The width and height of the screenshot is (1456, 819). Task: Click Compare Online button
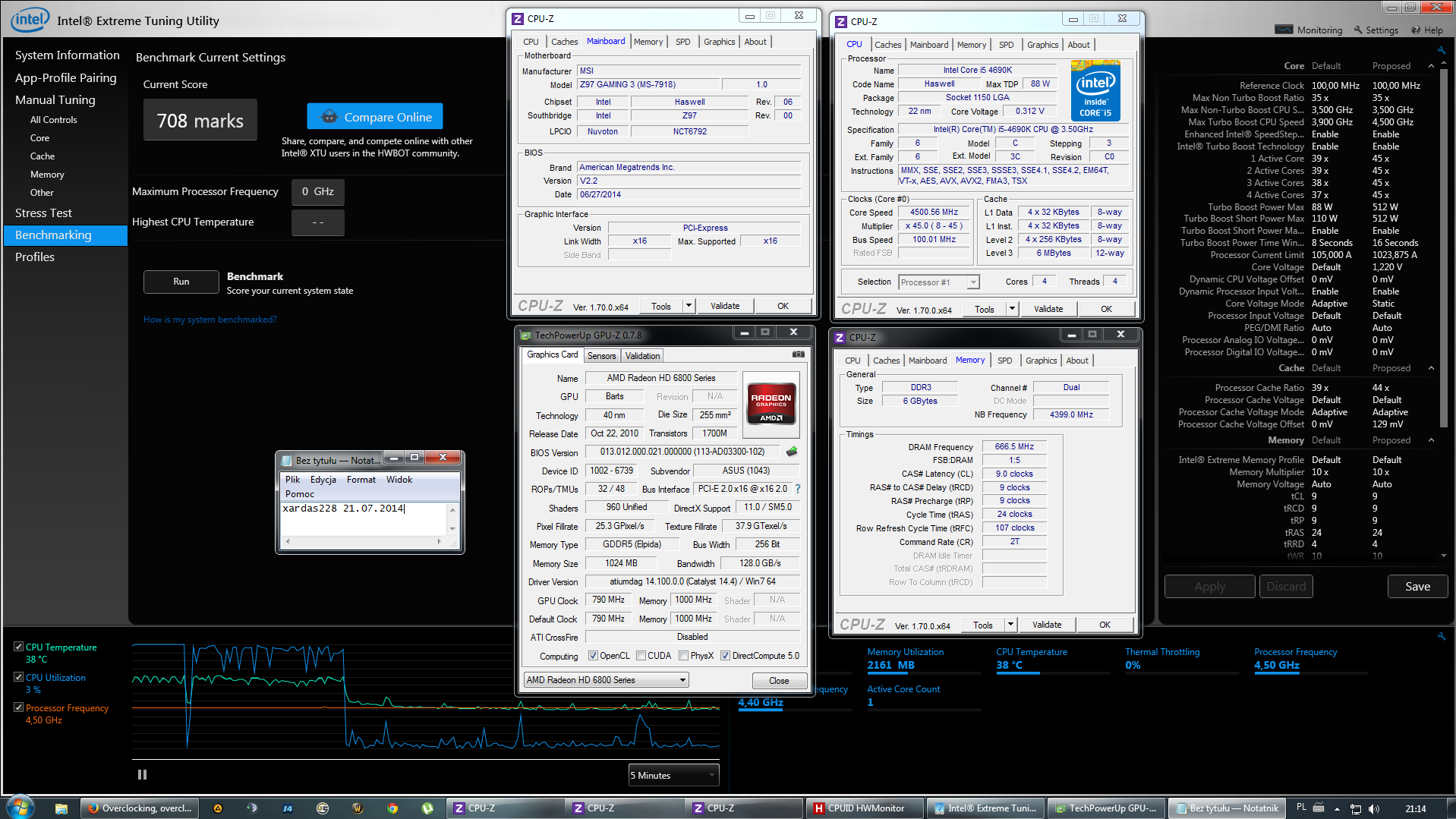point(375,117)
